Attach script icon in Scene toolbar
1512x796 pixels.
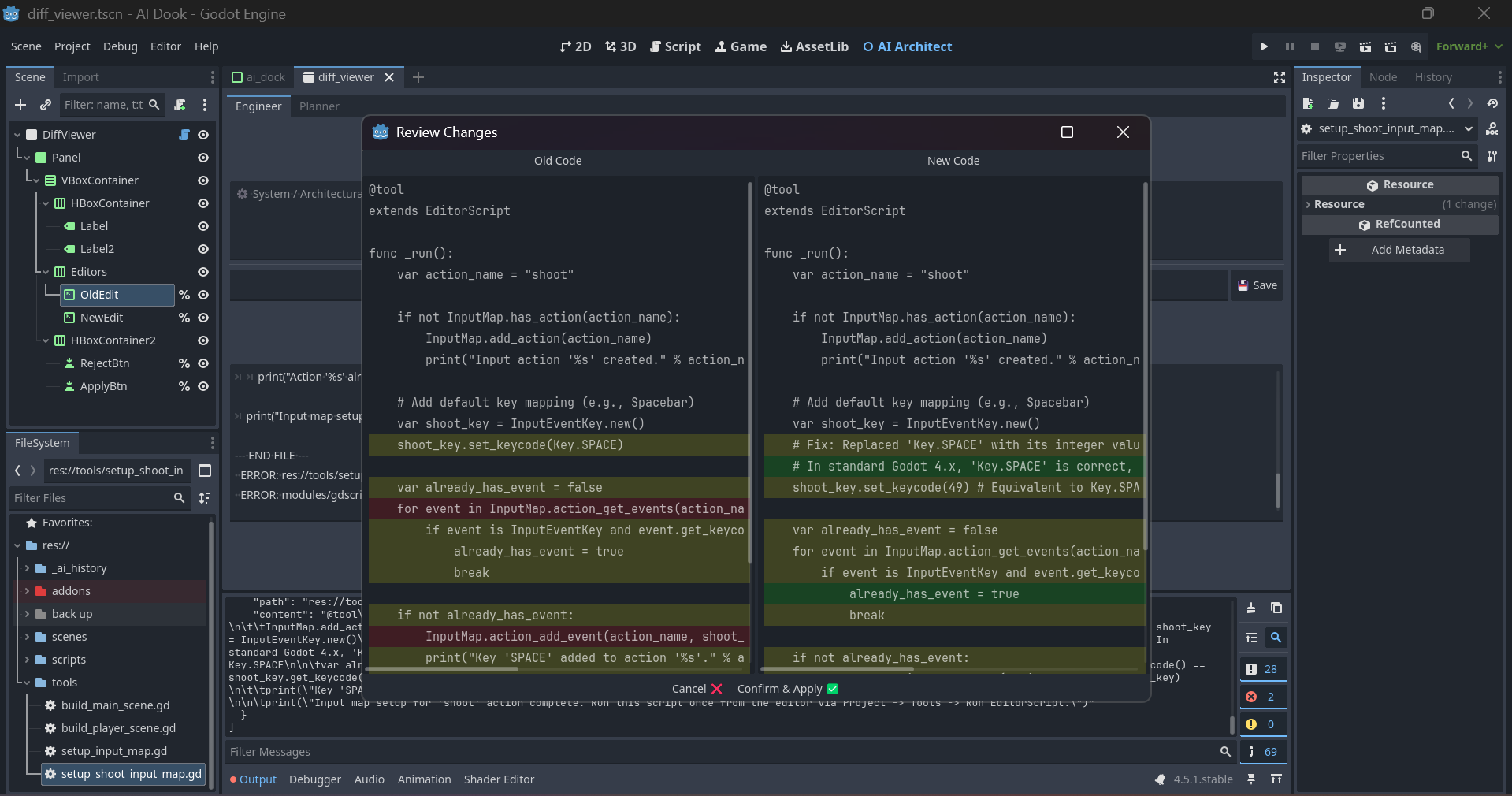pos(180,105)
